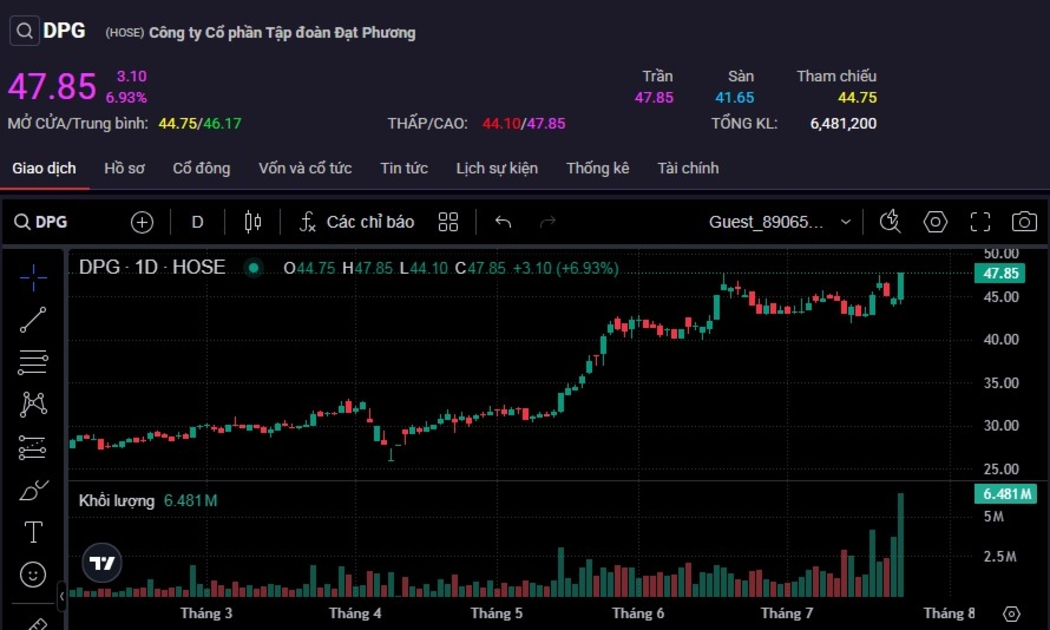Open the Tài chính tab
1050x630 pixels.
688,168
